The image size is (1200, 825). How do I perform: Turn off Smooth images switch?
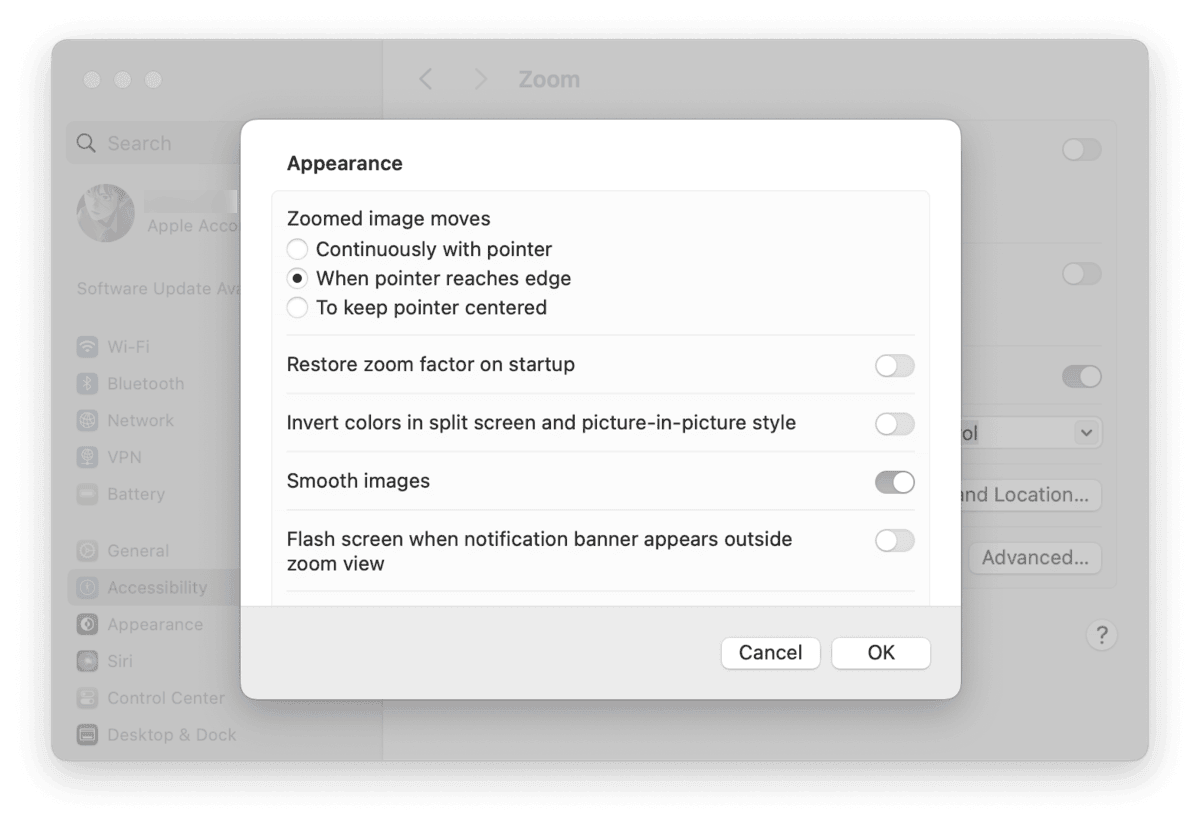pos(894,482)
